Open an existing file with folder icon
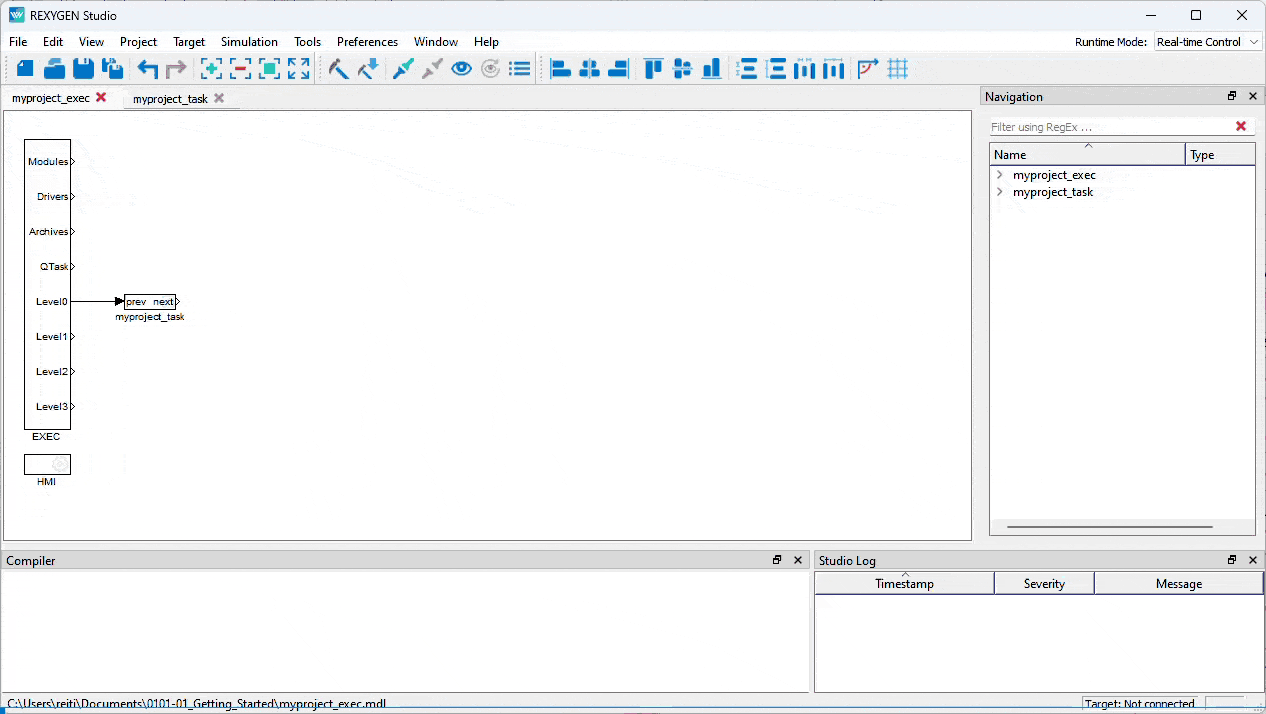 tap(54, 69)
